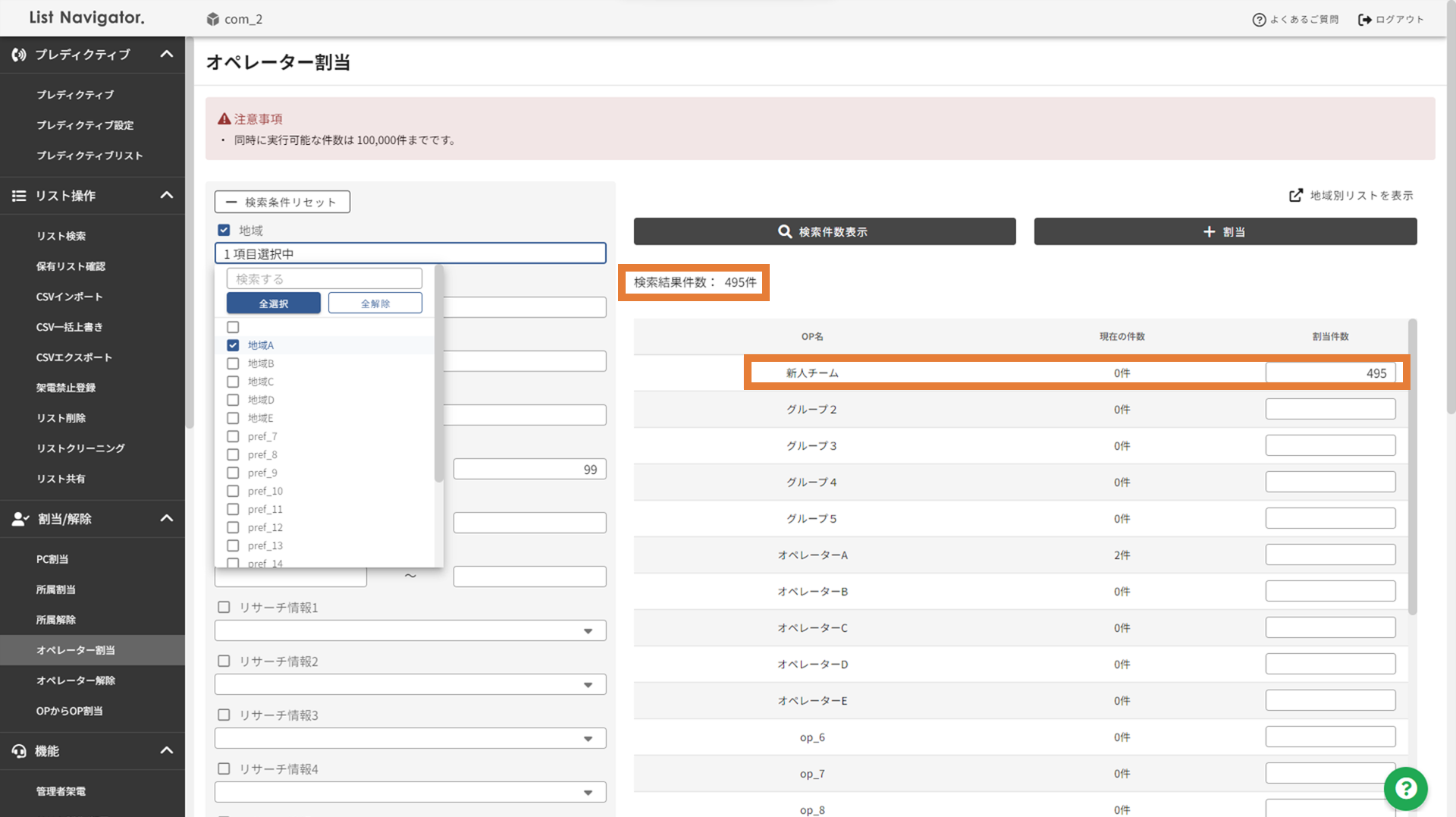Open the FAQ help icon in header
Screen dimensions: 1456x817
tap(1259, 20)
